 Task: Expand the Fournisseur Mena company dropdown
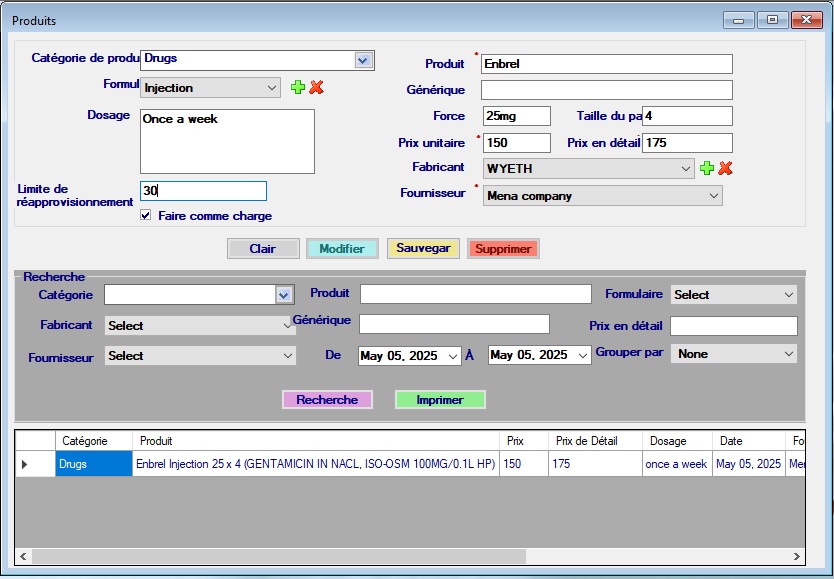click(713, 196)
